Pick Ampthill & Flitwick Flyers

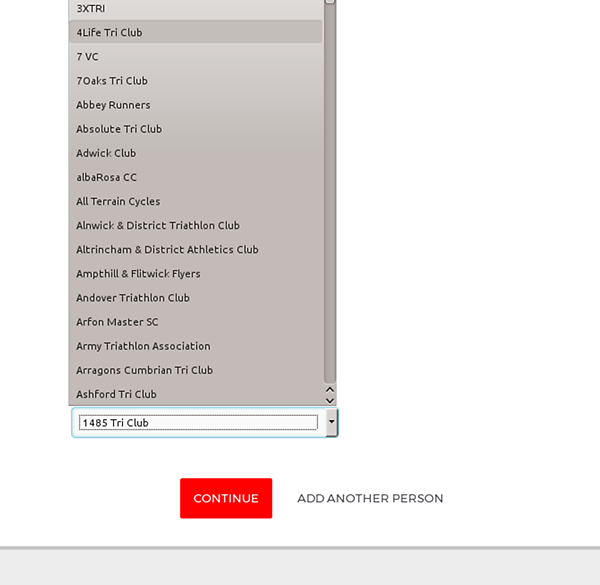[x=196, y=274]
